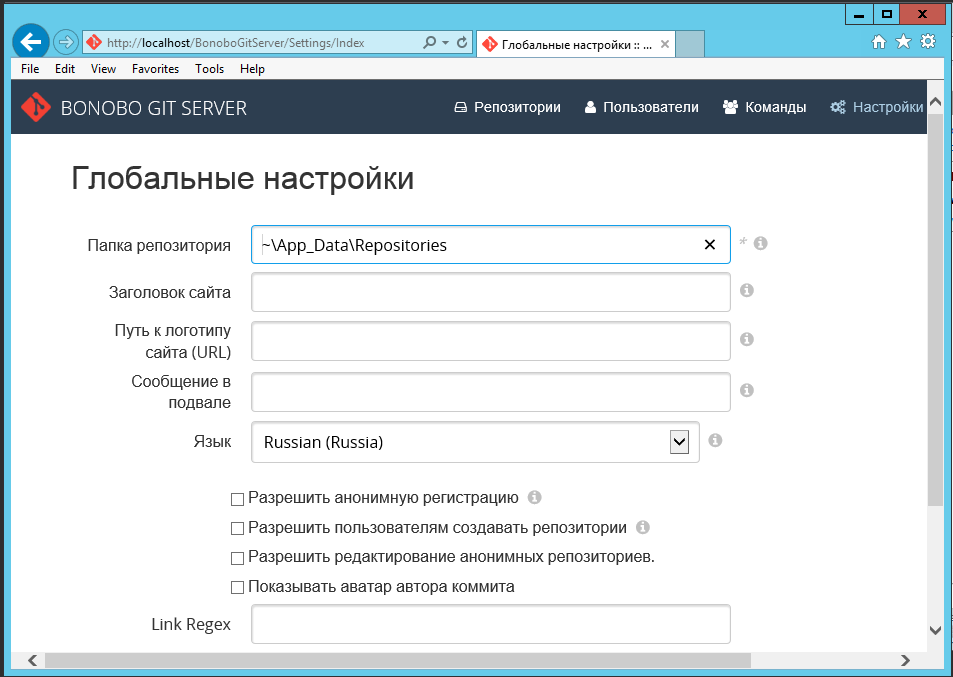Open the browser Tools gear icon
Image resolution: width=953 pixels, height=677 pixels.
click(x=928, y=42)
